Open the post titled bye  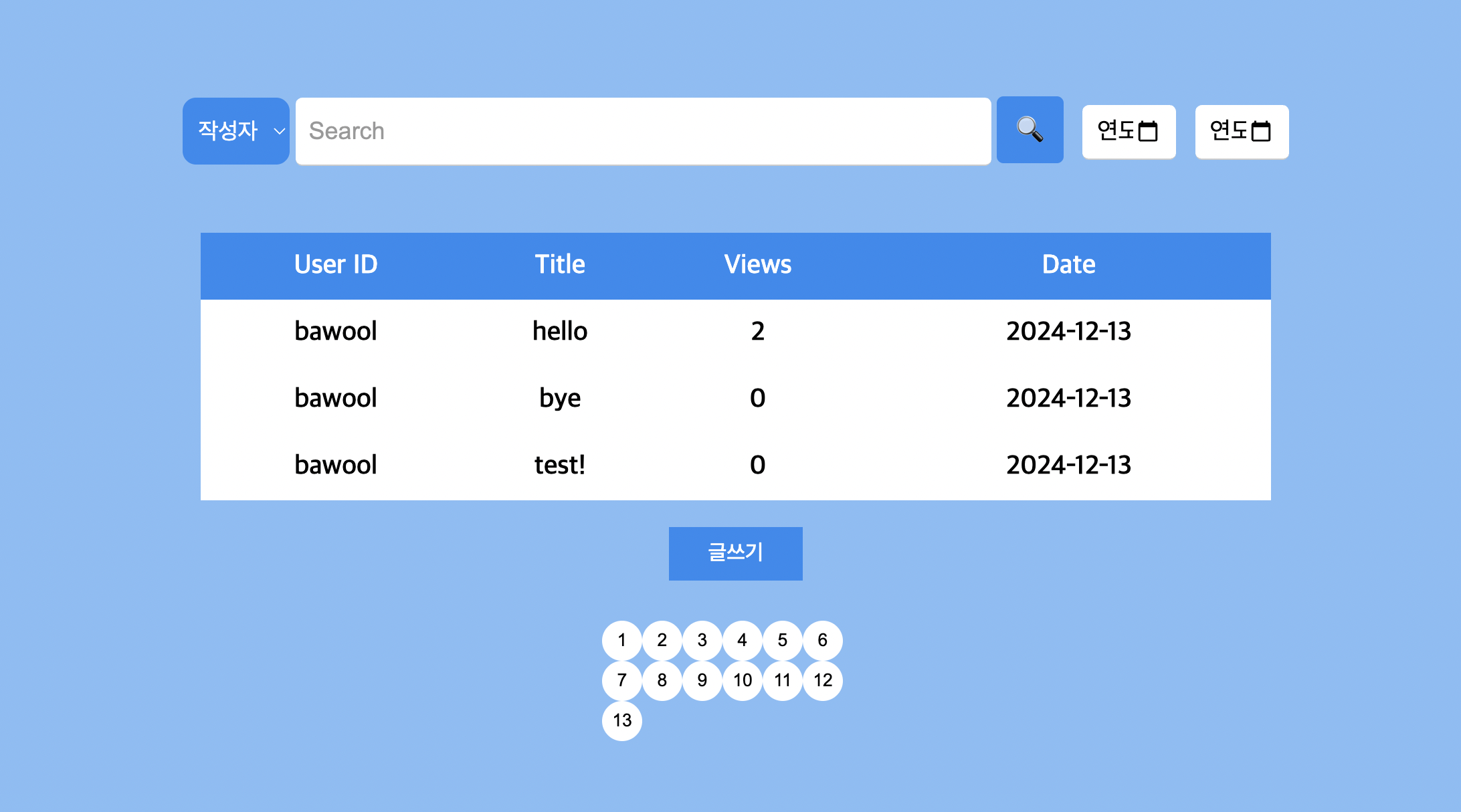tap(559, 398)
